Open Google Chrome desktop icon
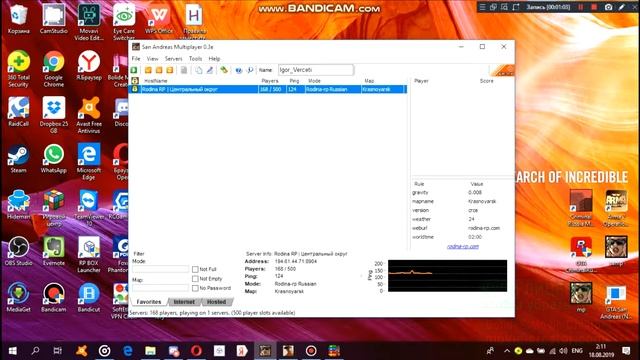 pyautogui.click(x=53, y=69)
